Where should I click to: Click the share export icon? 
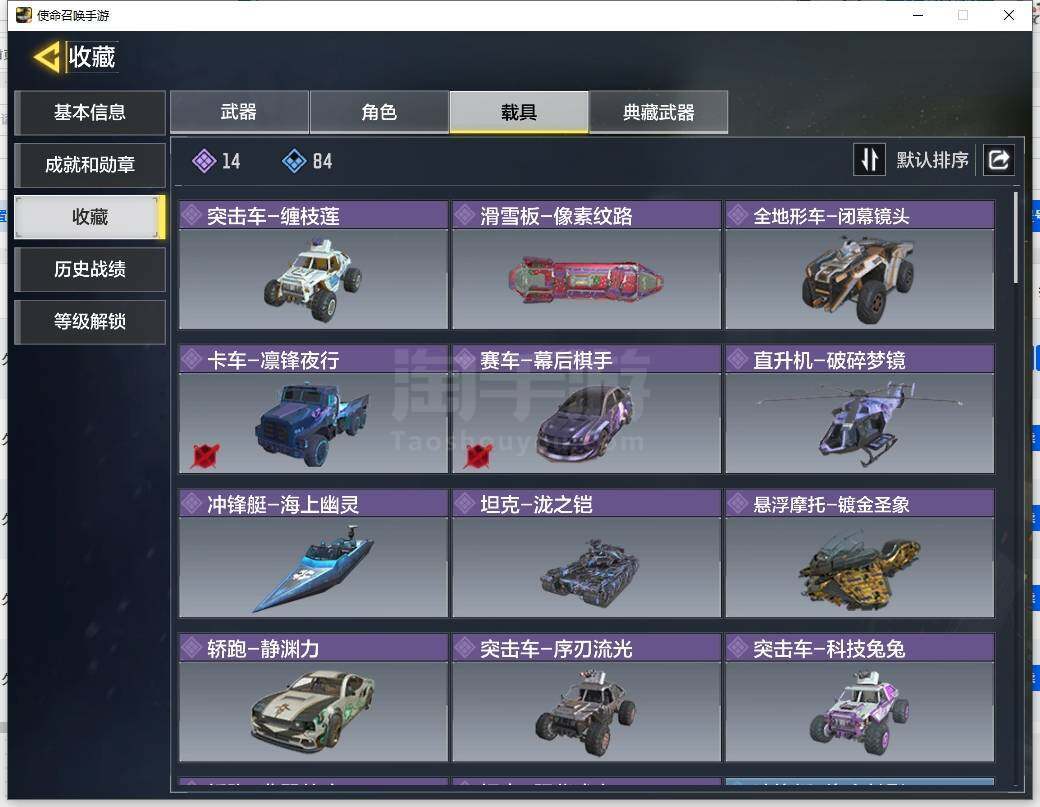(x=999, y=160)
